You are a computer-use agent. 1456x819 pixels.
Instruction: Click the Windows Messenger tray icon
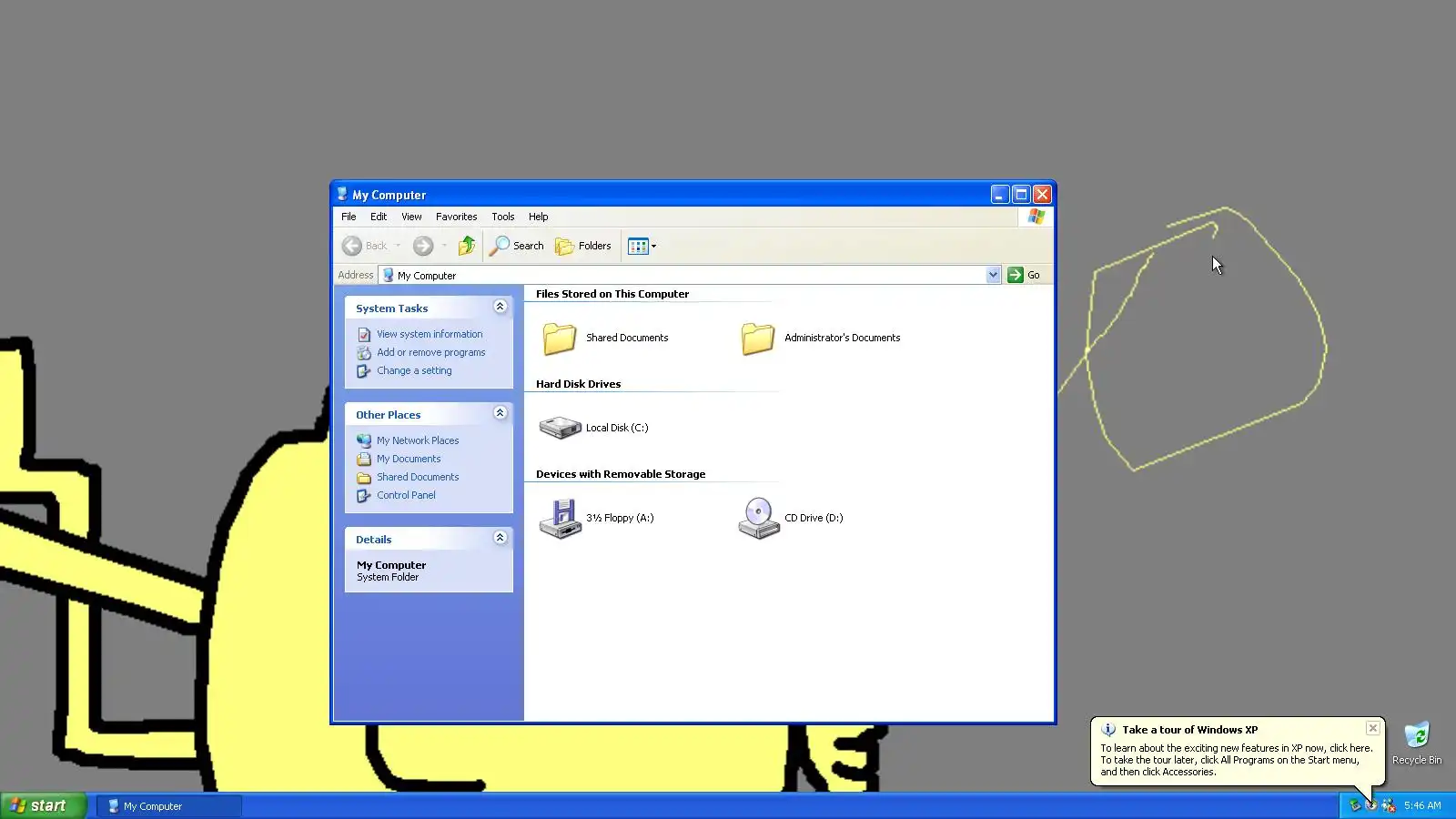pyautogui.click(x=1389, y=805)
